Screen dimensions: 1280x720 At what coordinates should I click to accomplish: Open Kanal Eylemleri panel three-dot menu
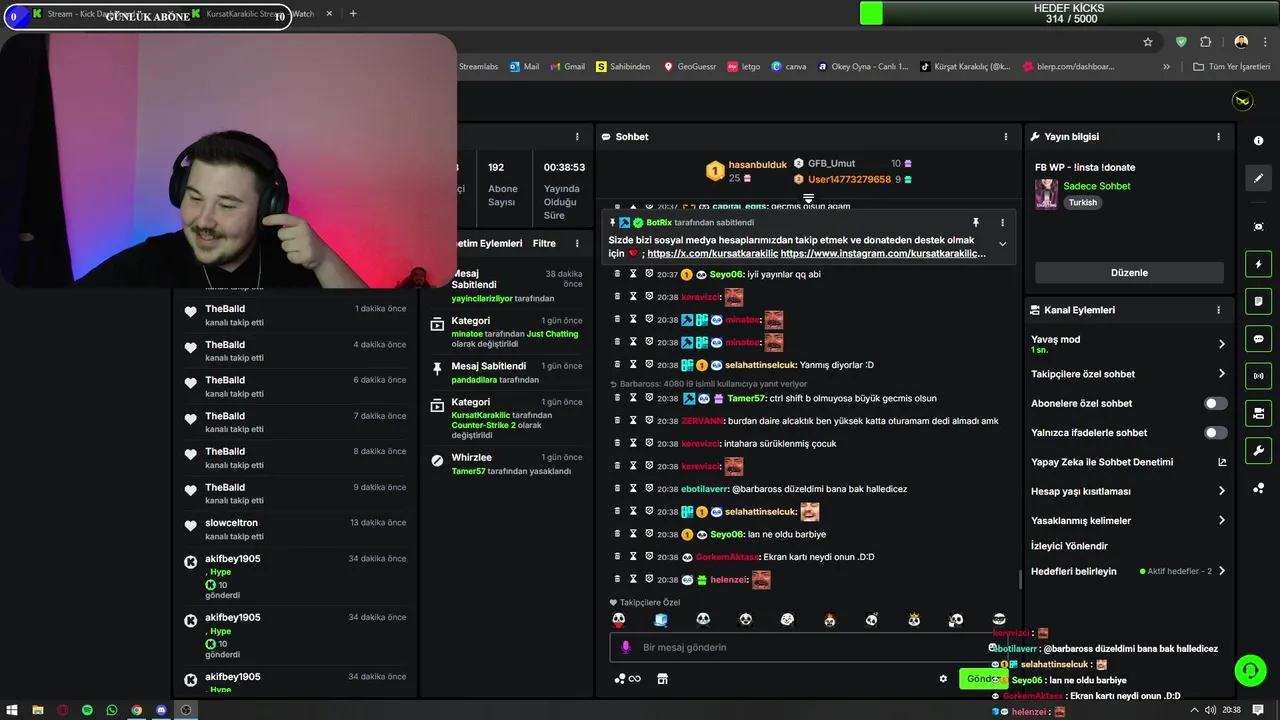click(1218, 310)
